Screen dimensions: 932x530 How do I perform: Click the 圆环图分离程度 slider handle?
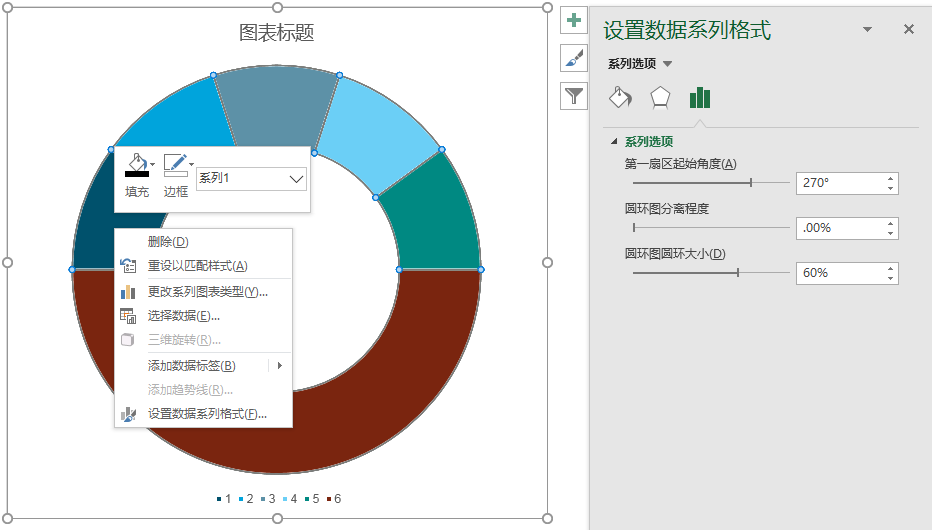coord(634,228)
